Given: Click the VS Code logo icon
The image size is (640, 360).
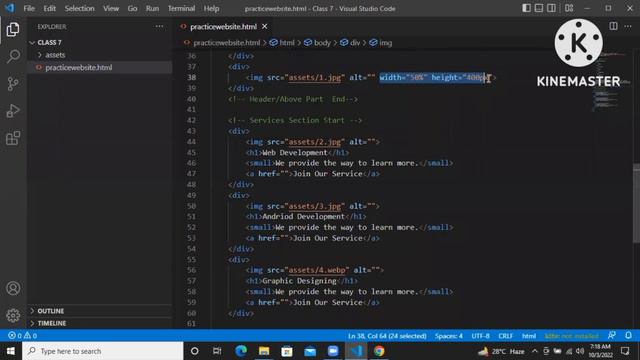Looking at the screenshot, I should (x=9, y=8).
